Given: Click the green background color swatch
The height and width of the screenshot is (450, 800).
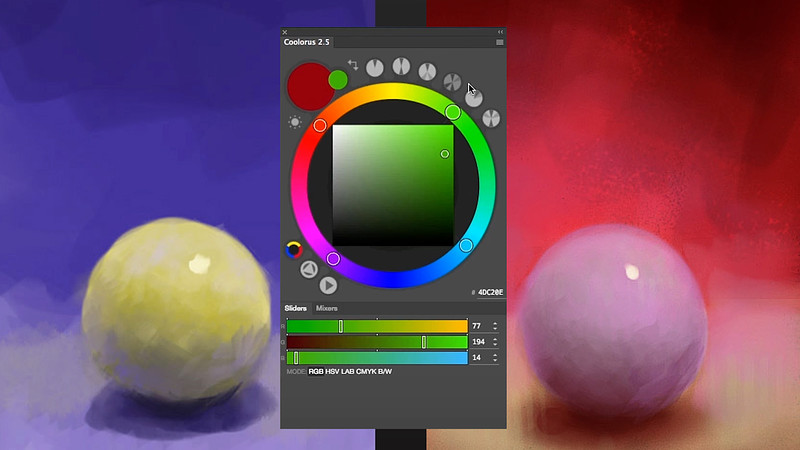Looking at the screenshot, I should 338,79.
